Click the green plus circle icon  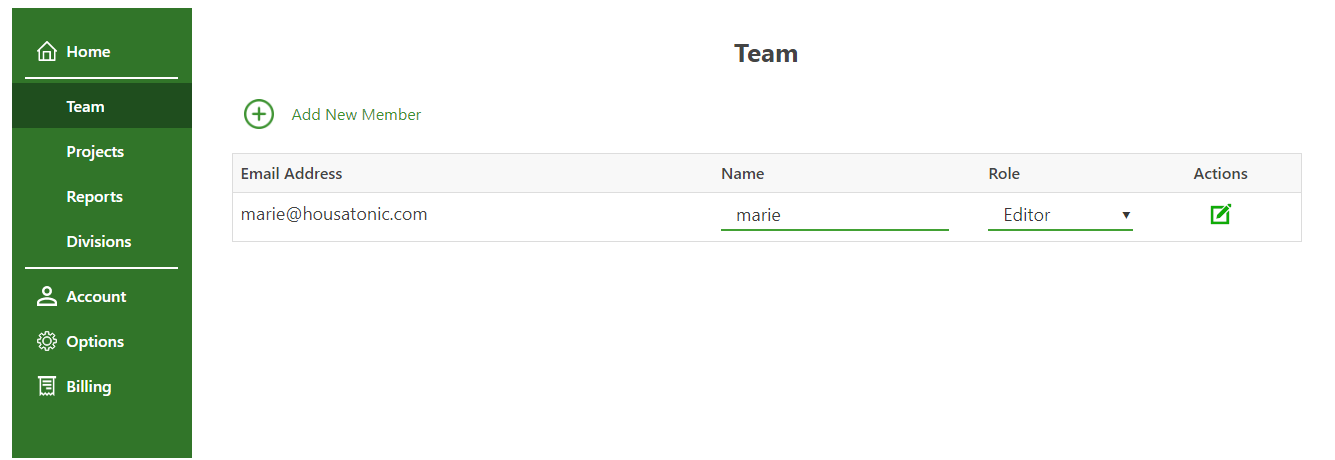(x=259, y=114)
